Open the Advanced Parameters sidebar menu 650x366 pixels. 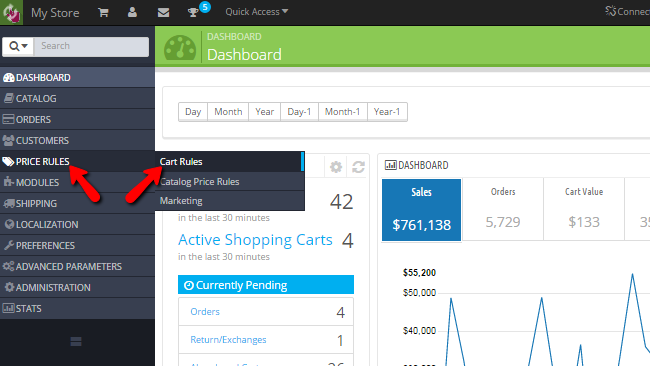coord(78,267)
